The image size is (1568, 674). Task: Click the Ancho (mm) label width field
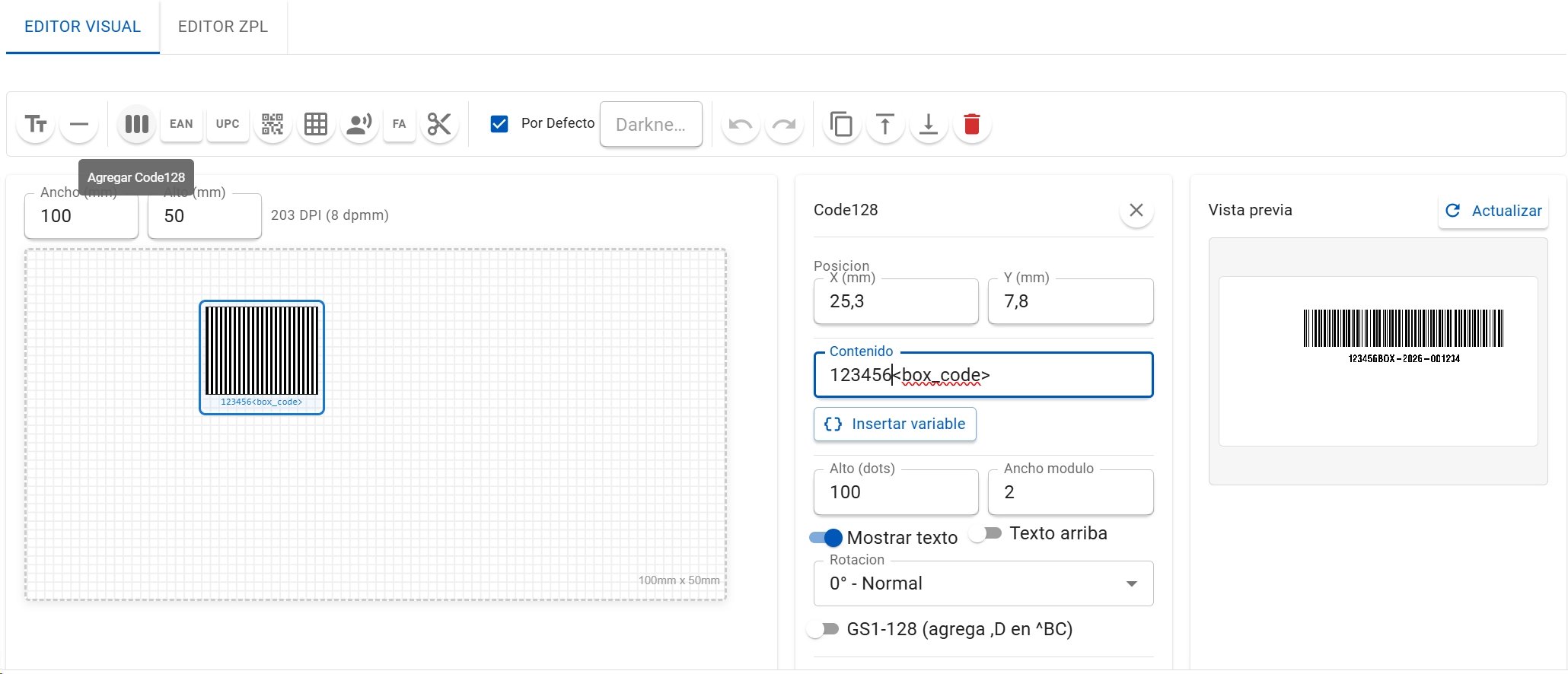tap(81, 216)
